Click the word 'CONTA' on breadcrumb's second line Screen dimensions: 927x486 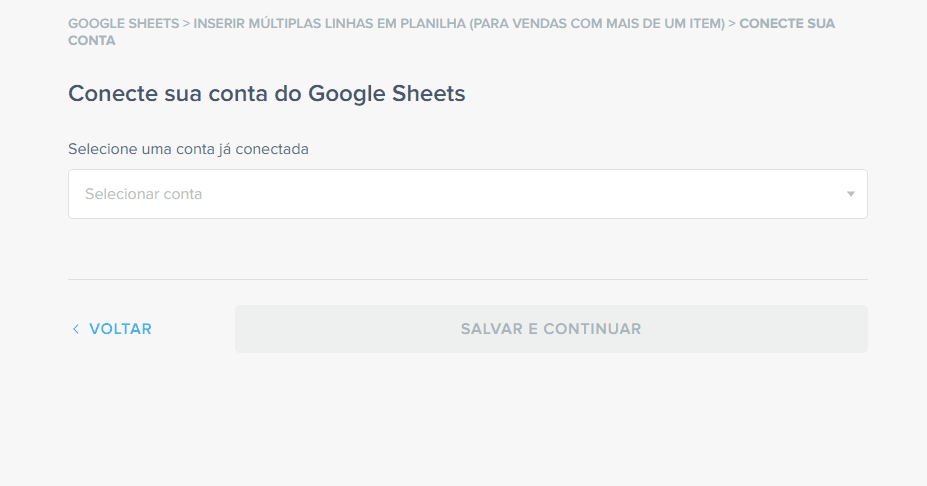click(x=91, y=41)
